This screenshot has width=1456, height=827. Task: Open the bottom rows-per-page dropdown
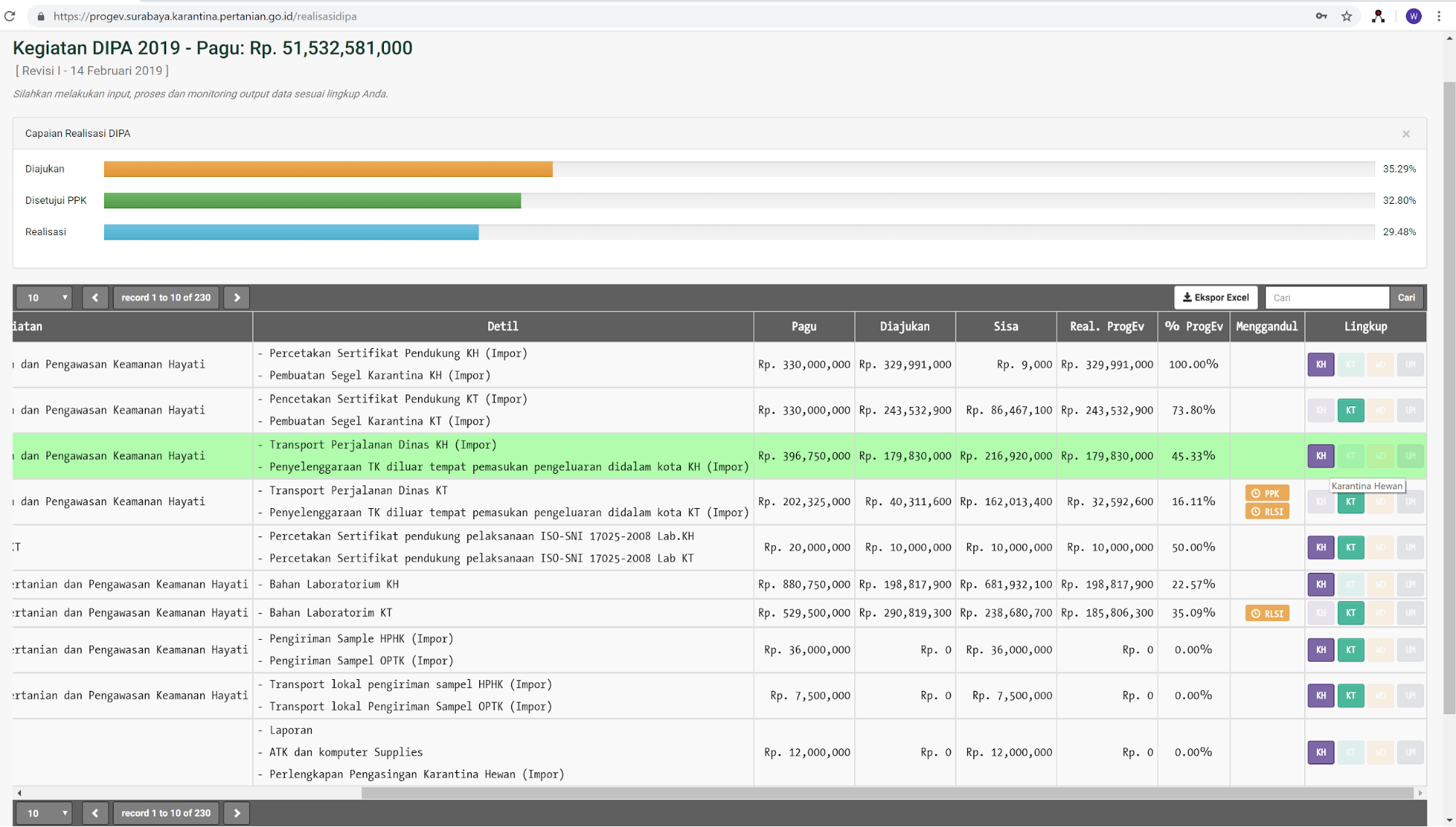pos(46,813)
